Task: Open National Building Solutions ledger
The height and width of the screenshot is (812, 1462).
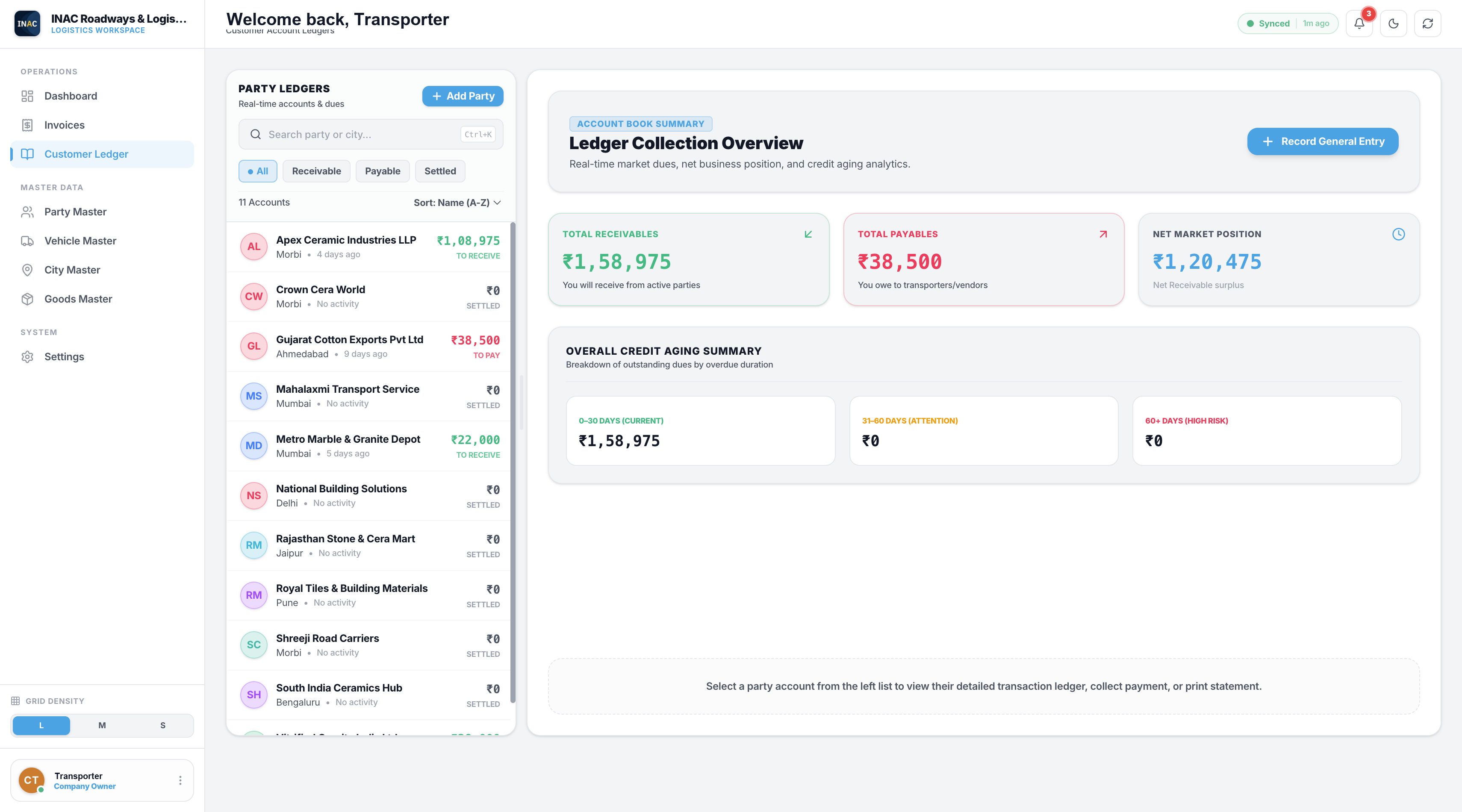Action: tap(369, 496)
